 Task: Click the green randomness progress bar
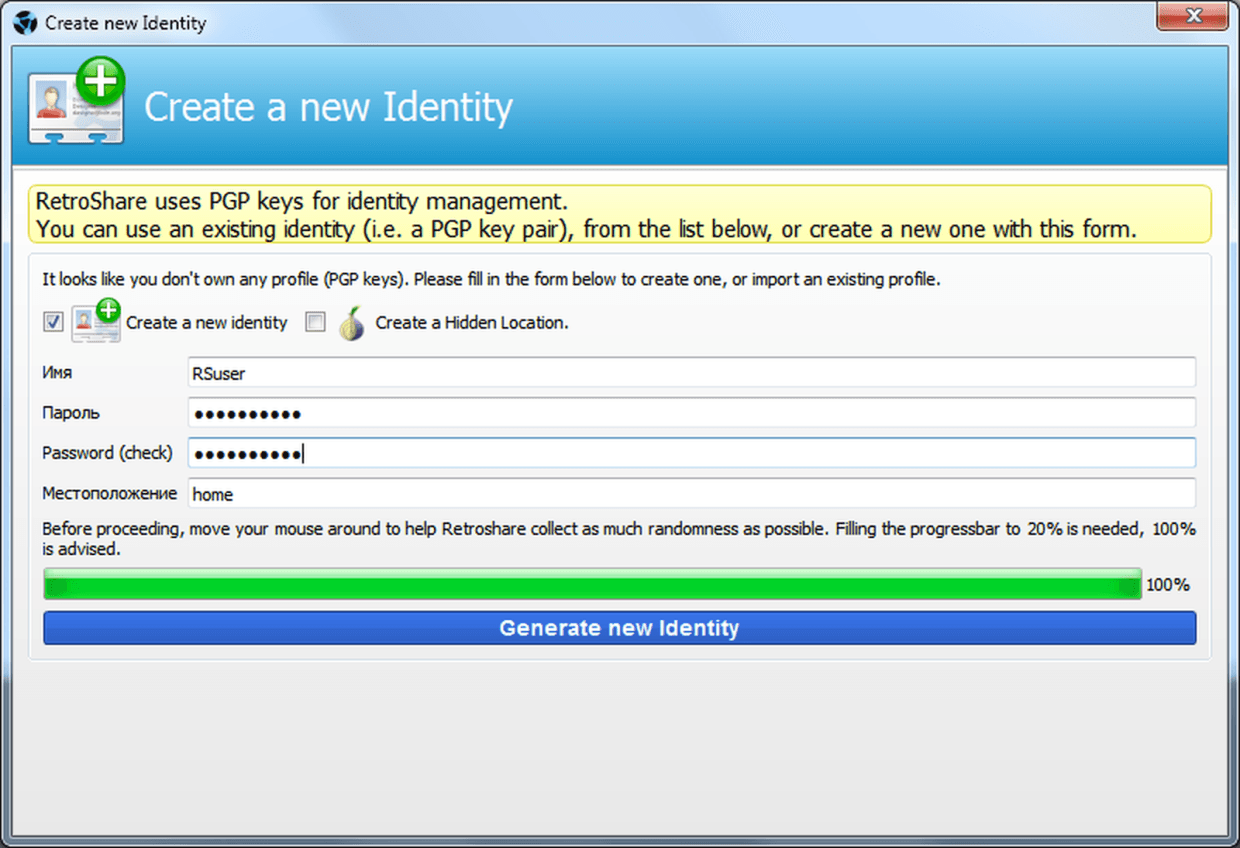click(x=591, y=585)
